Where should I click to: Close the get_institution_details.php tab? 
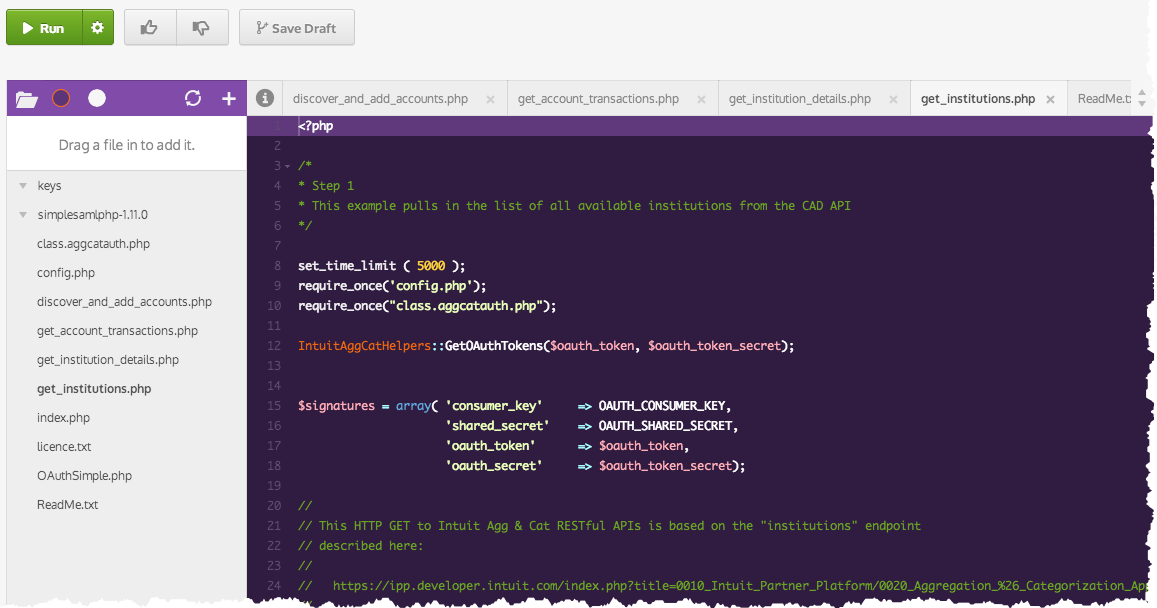(893, 100)
